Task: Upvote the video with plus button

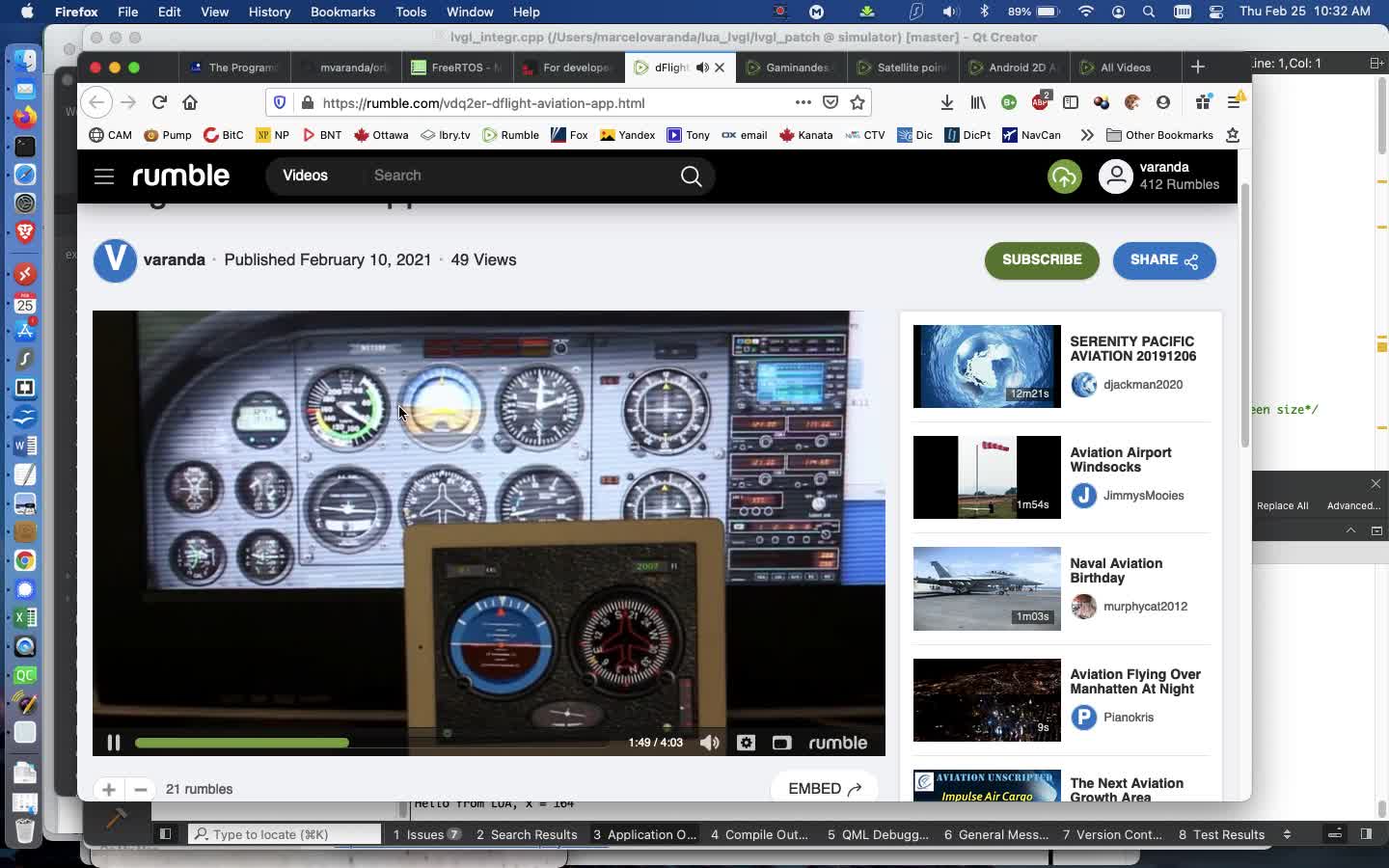Action: point(108,789)
